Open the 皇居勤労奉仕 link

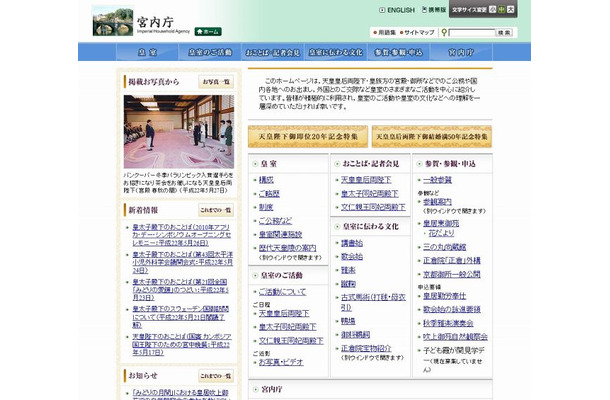(445, 296)
